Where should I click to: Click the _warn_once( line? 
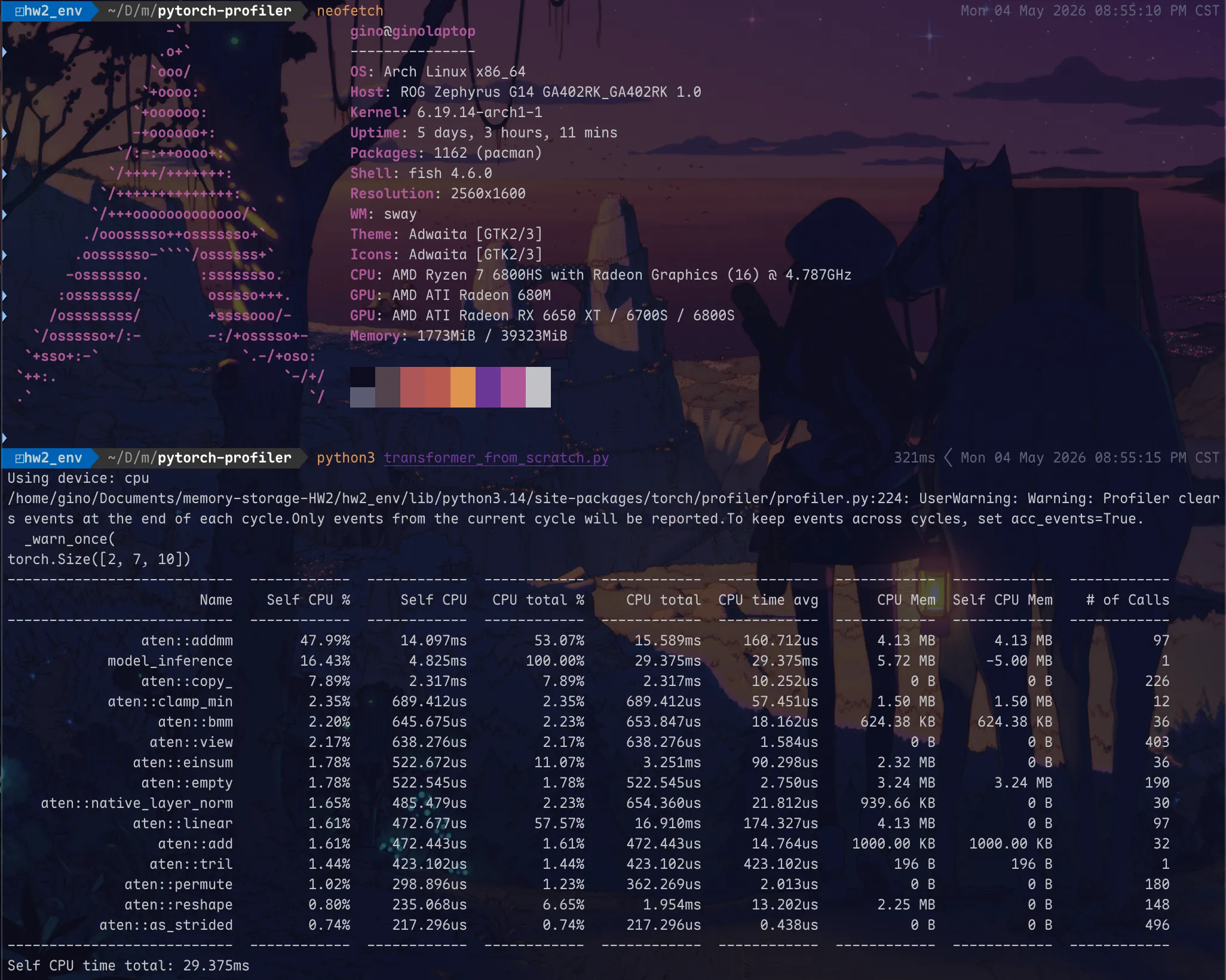[x=70, y=539]
